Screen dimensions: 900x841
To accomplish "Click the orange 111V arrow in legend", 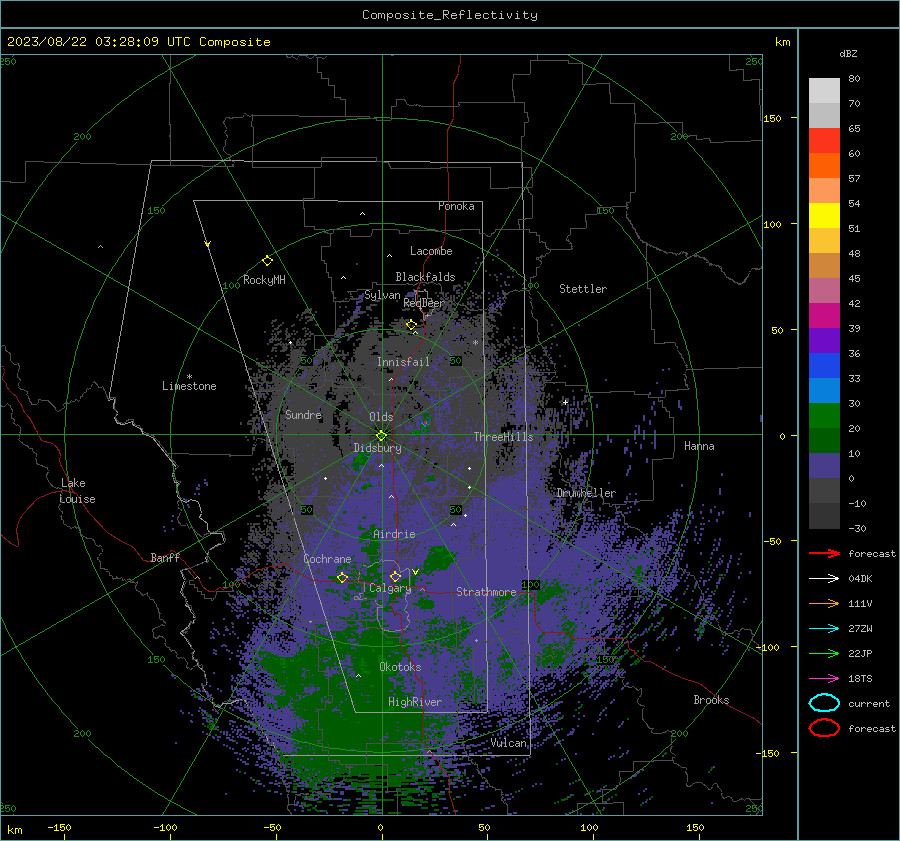I will coord(824,603).
